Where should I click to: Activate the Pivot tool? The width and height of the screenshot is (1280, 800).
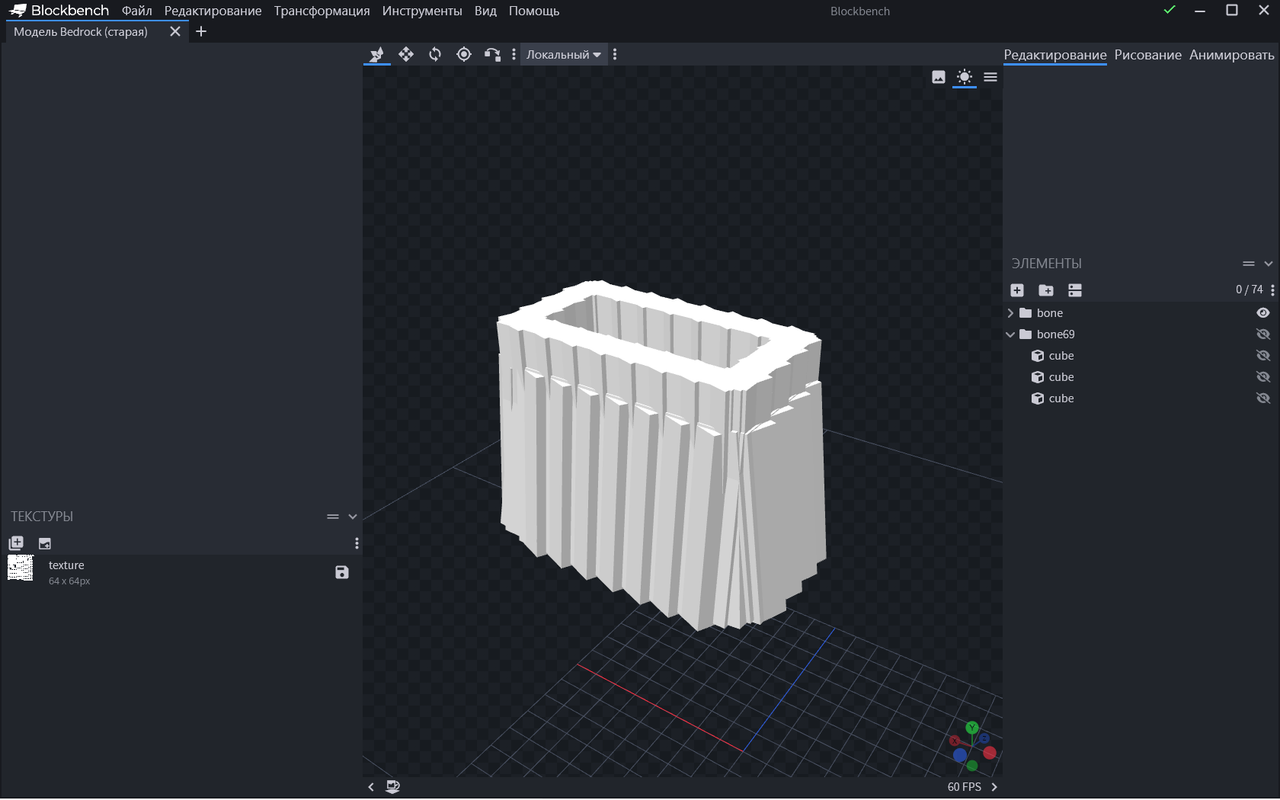pyautogui.click(x=464, y=54)
